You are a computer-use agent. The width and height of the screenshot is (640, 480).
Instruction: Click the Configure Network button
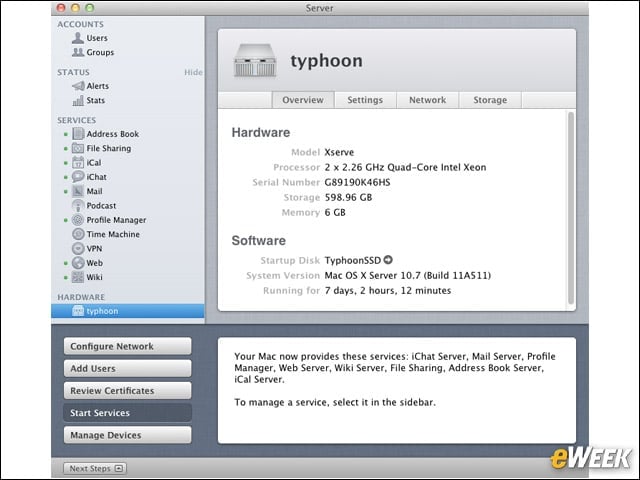(x=127, y=346)
